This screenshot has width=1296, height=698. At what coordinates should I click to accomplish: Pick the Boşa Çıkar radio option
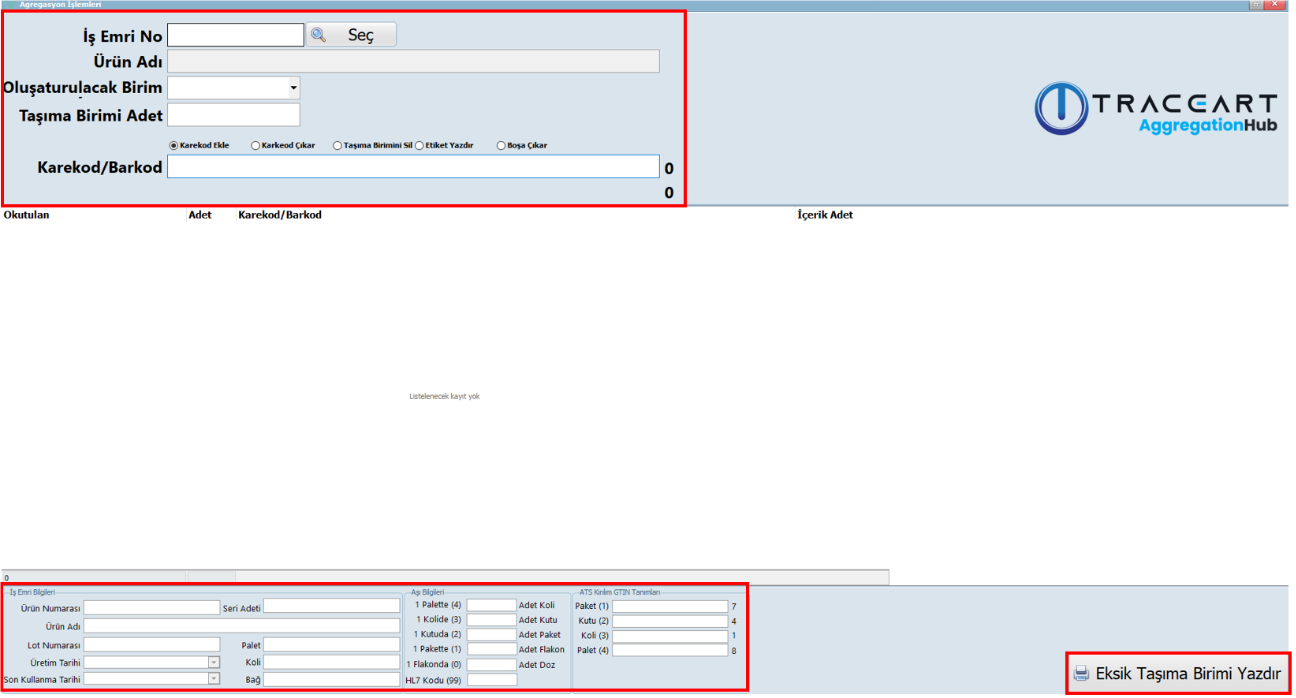point(501,145)
